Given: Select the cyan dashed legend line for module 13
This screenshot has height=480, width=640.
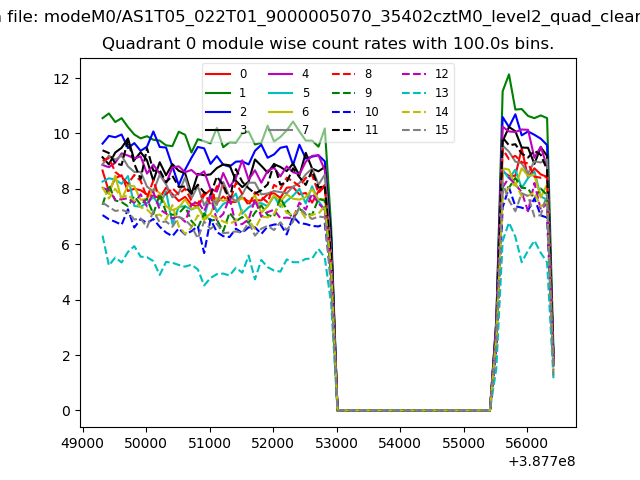Looking at the screenshot, I should pyautogui.click(x=412, y=93).
